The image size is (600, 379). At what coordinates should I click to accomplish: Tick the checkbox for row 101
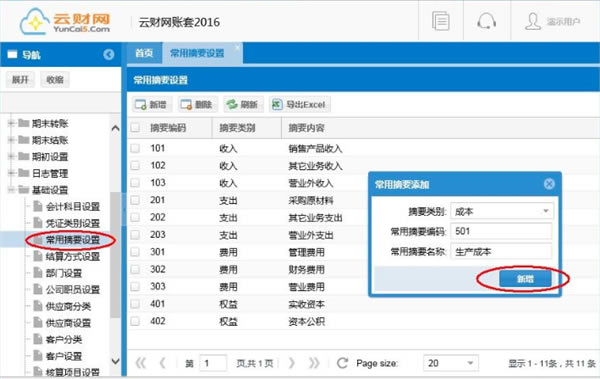[135, 148]
